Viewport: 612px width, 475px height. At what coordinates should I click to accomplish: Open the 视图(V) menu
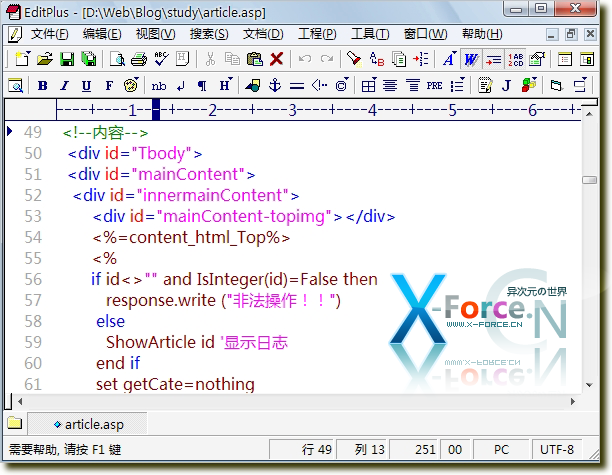pos(155,34)
